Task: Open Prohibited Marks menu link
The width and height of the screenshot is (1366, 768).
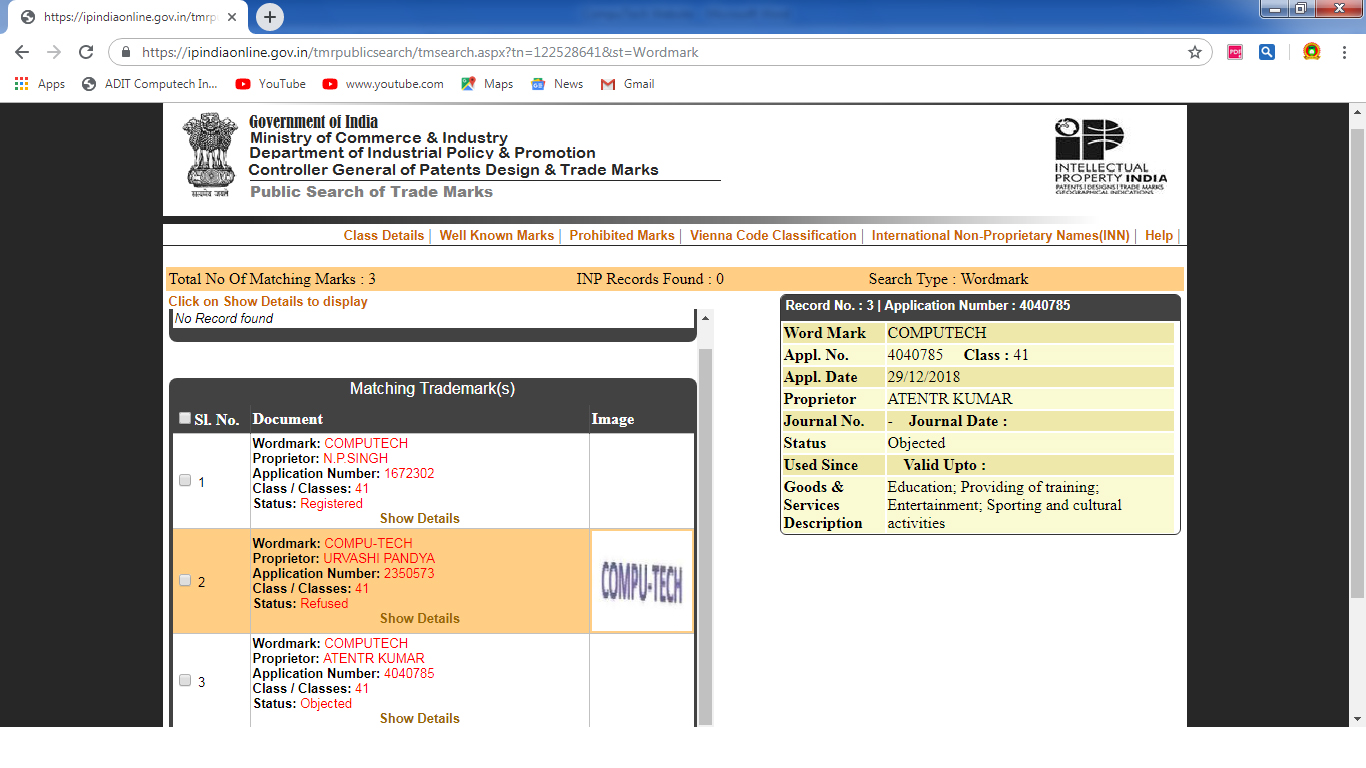Action: tap(622, 235)
